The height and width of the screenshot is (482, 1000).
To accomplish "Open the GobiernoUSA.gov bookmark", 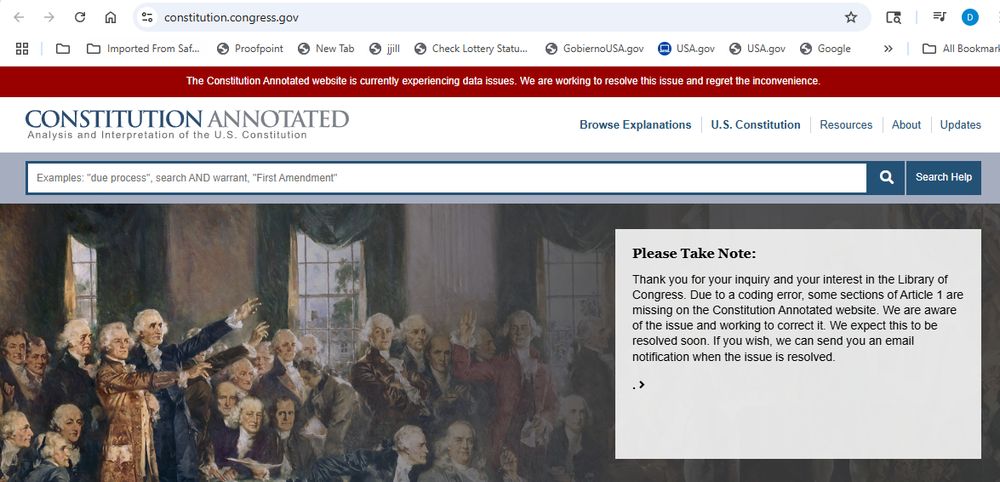I will (x=594, y=48).
